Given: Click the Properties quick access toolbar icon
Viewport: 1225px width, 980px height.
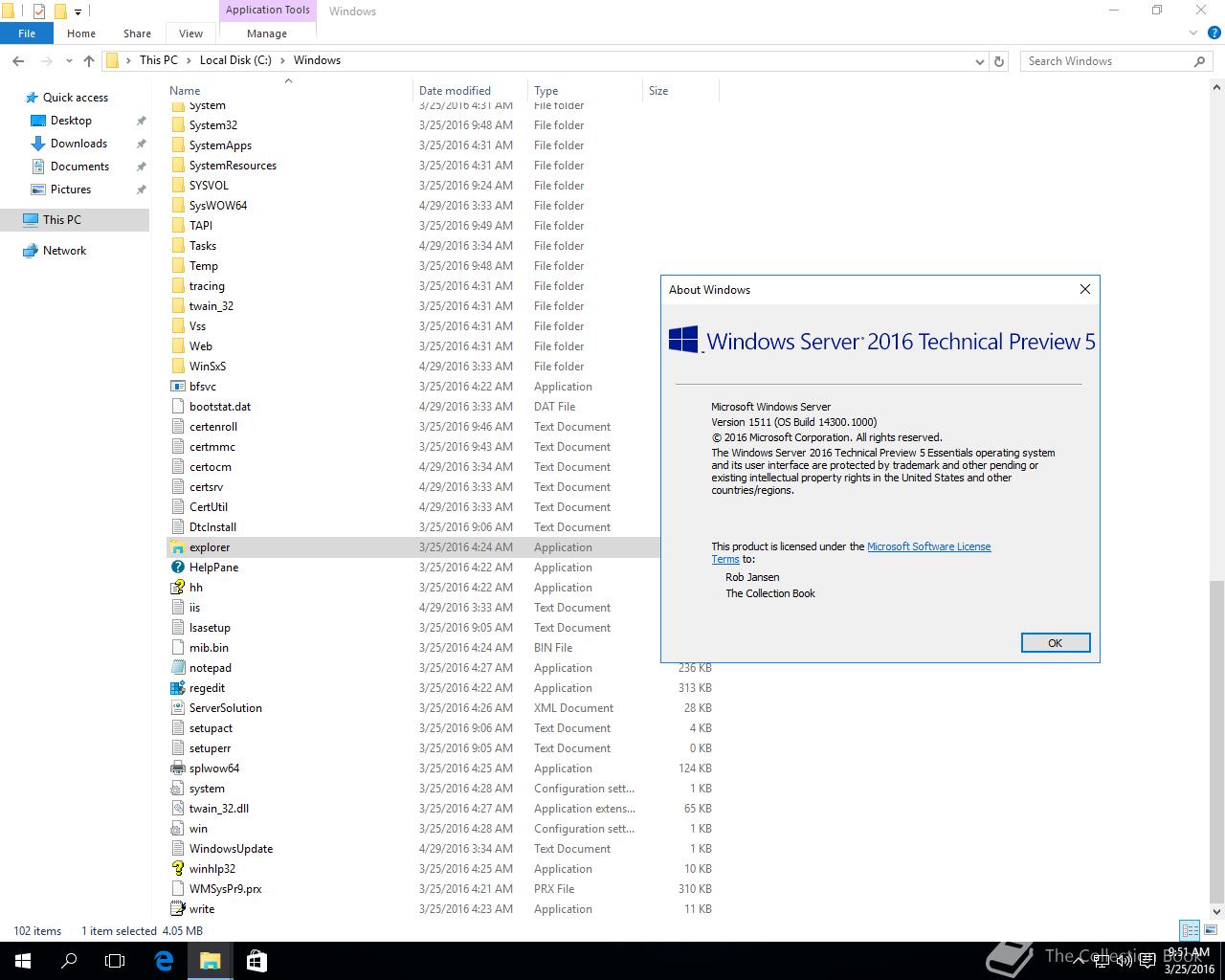Looking at the screenshot, I should (39, 11).
